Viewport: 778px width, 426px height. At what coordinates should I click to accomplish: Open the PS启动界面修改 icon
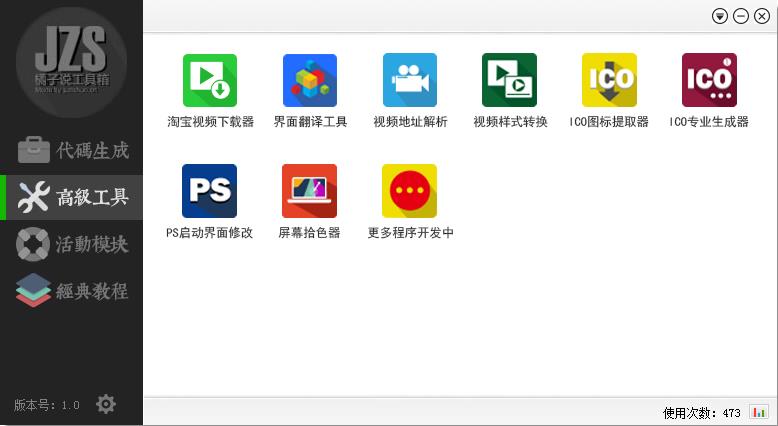click(x=209, y=191)
